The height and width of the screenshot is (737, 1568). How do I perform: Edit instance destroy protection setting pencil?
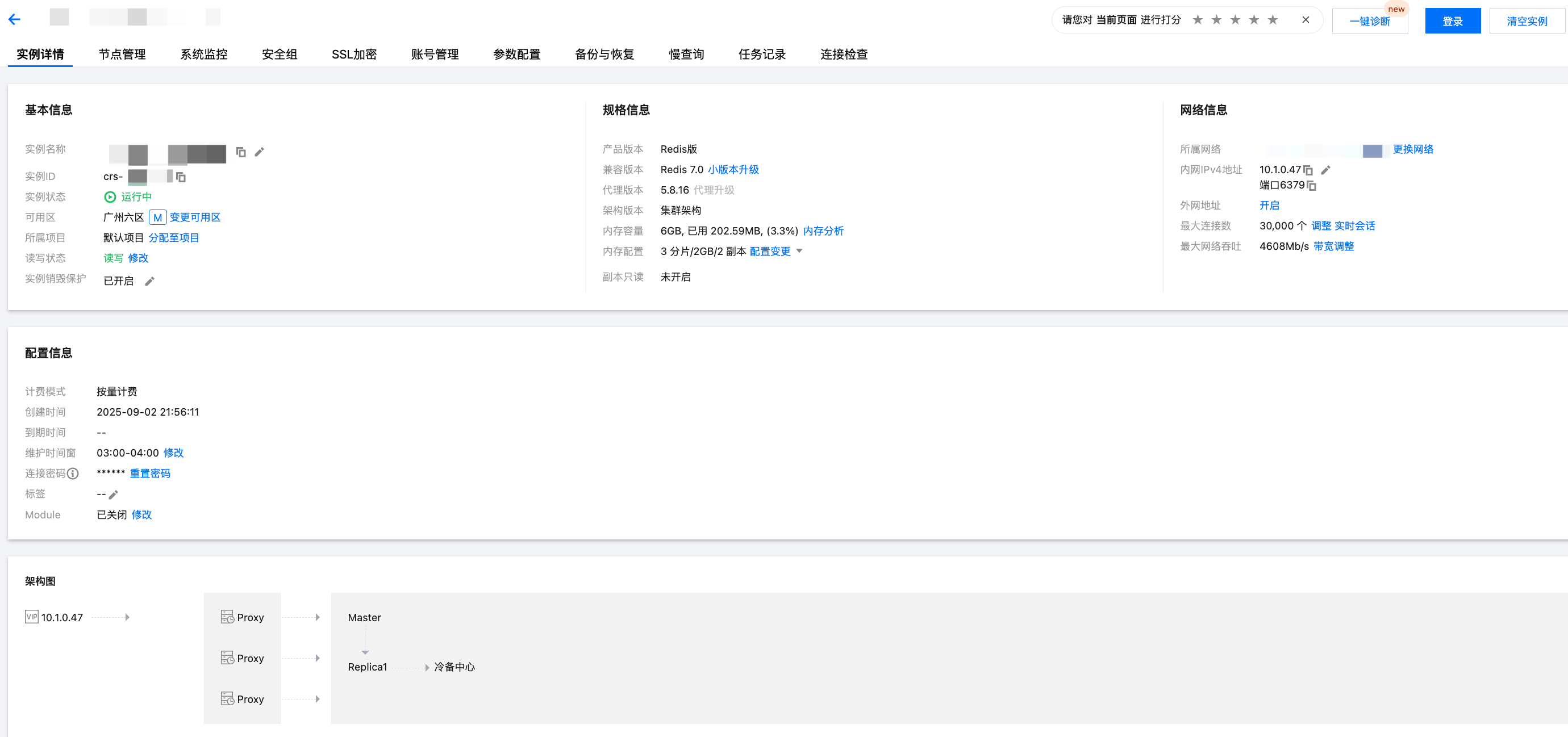click(x=150, y=281)
